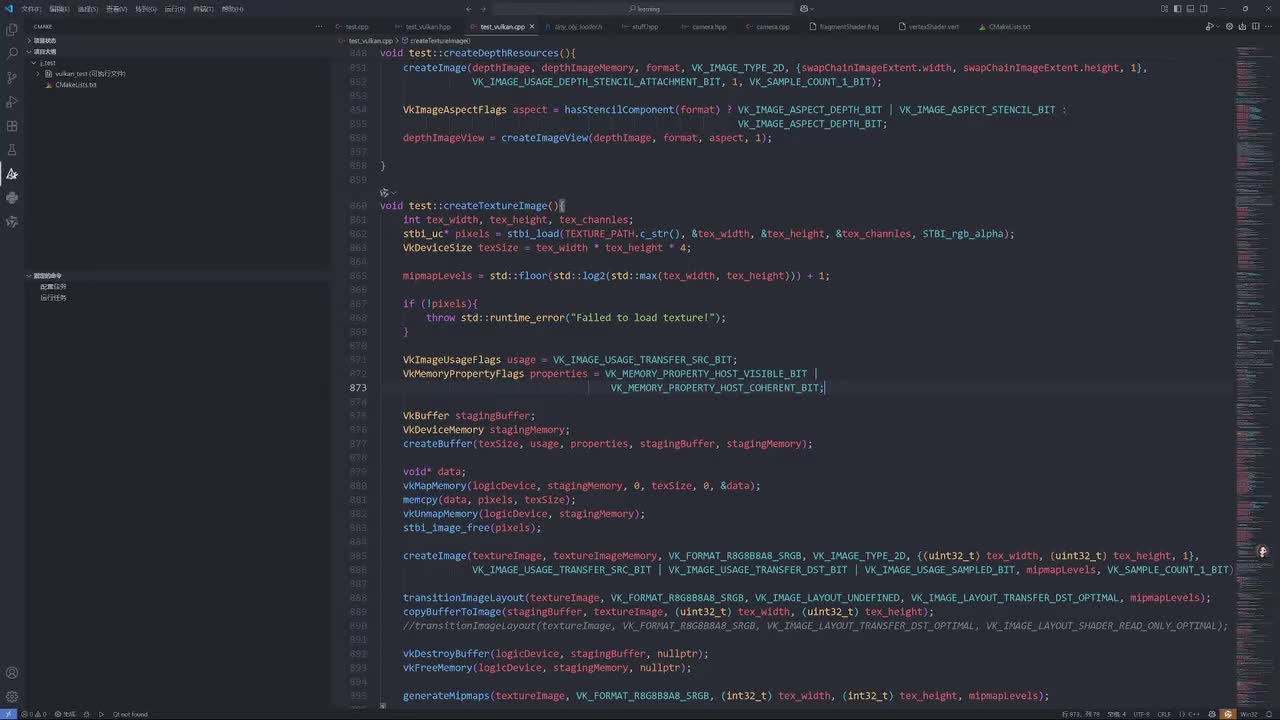
Task: Click the first task row in the lower sidebar section
Action: [x=54, y=287]
